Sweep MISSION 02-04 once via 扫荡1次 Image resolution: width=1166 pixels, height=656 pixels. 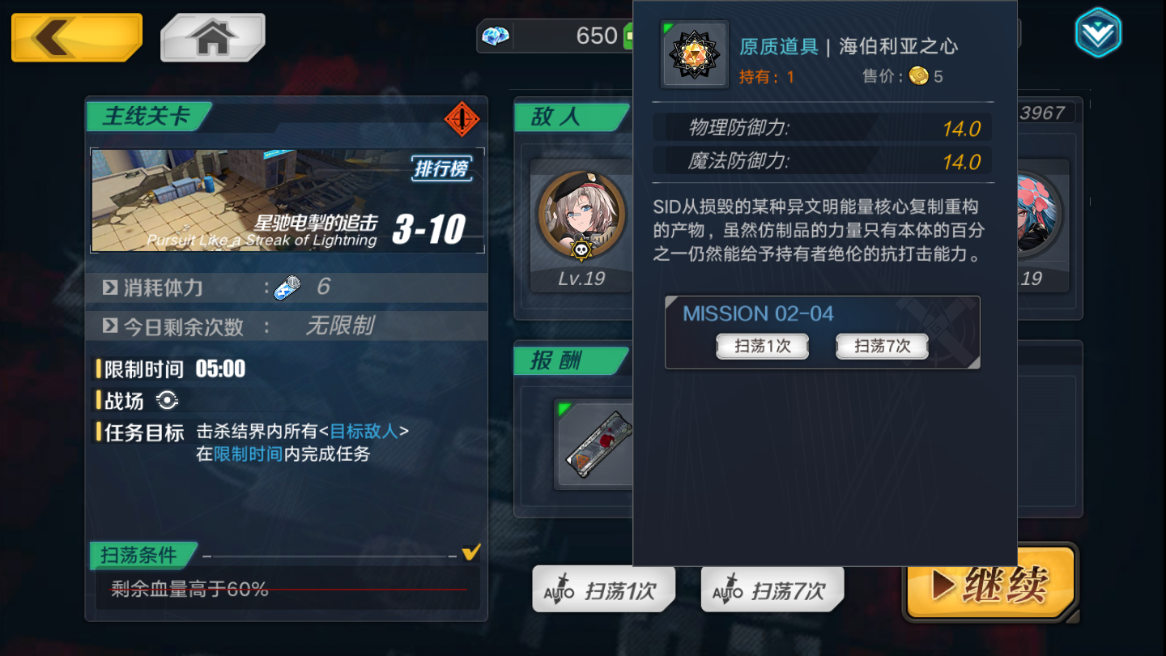(762, 346)
